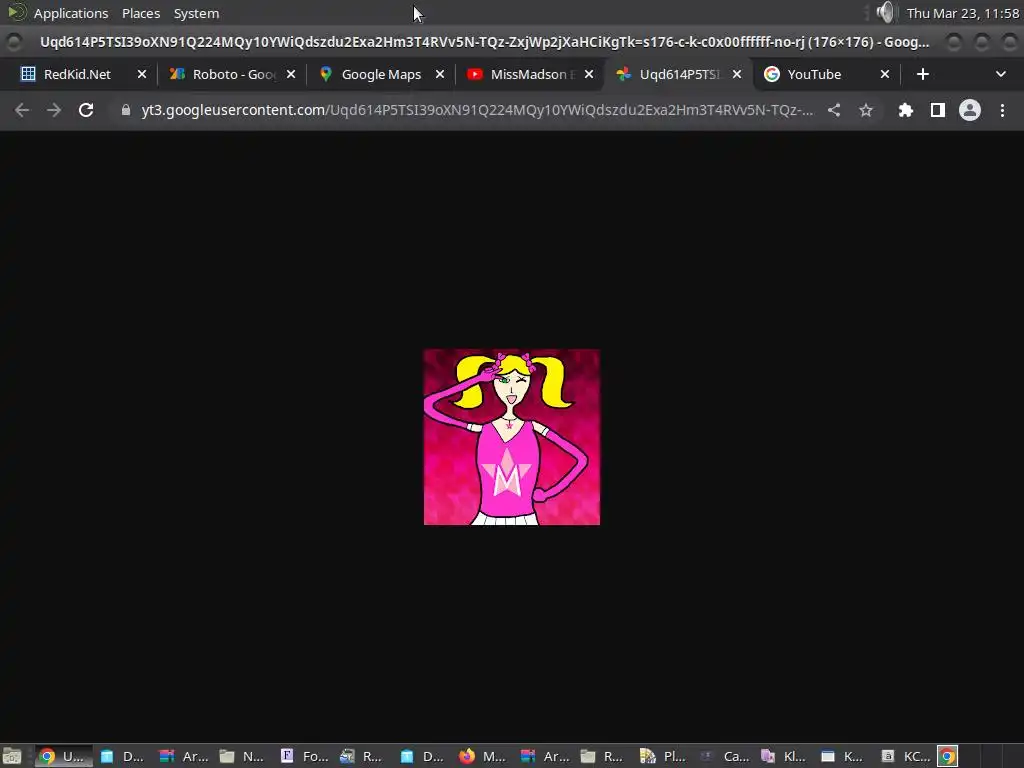The height and width of the screenshot is (768, 1024).
Task: Open Chrome three-dot menu
Action: [x=1002, y=110]
